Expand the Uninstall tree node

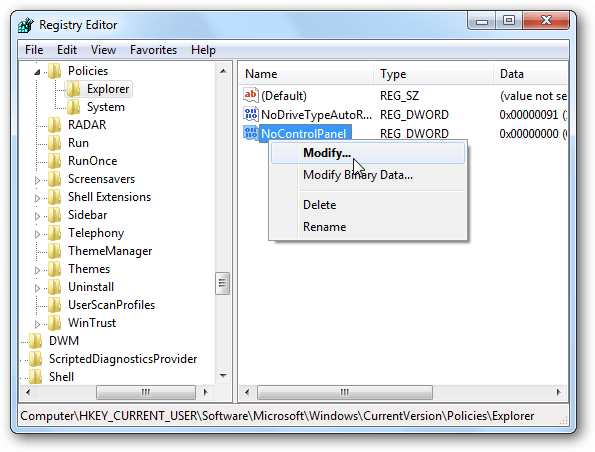(37, 288)
